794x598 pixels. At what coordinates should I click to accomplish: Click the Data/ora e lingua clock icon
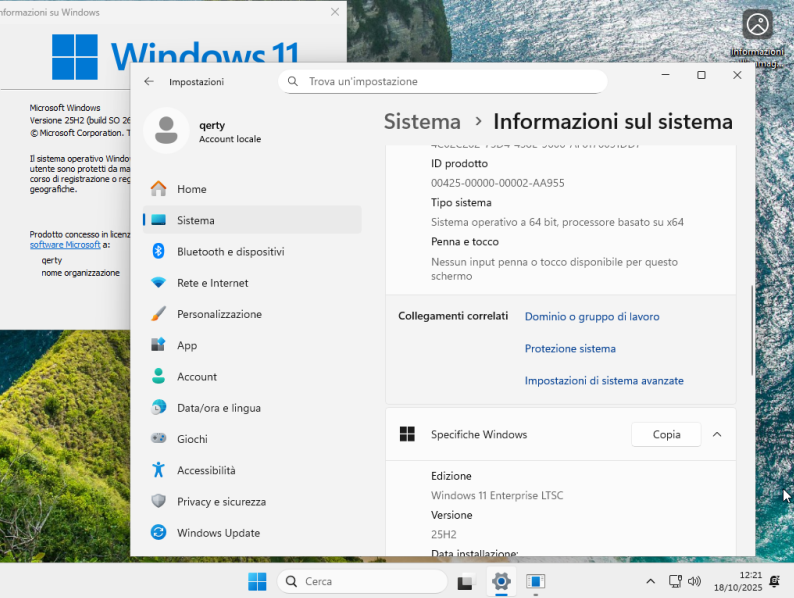coord(158,408)
